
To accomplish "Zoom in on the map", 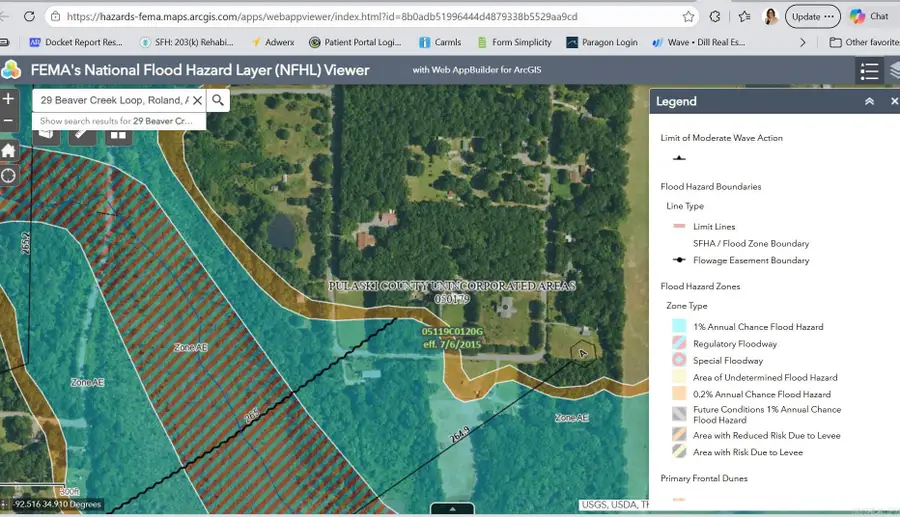I will 8,99.
